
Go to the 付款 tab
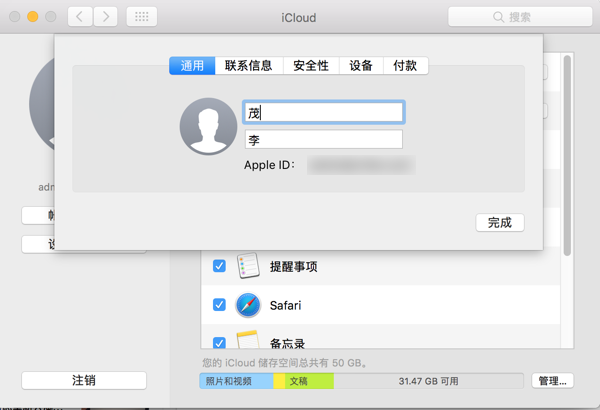[x=405, y=66]
